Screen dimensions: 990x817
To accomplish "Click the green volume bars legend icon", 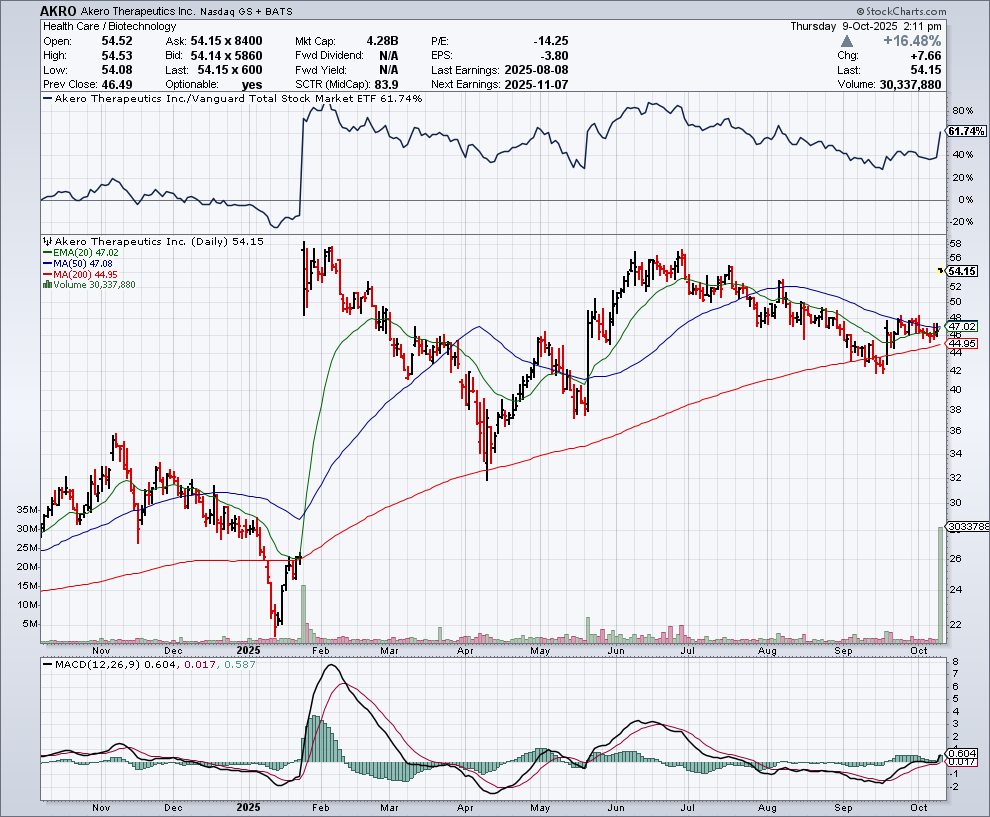I will pos(45,285).
